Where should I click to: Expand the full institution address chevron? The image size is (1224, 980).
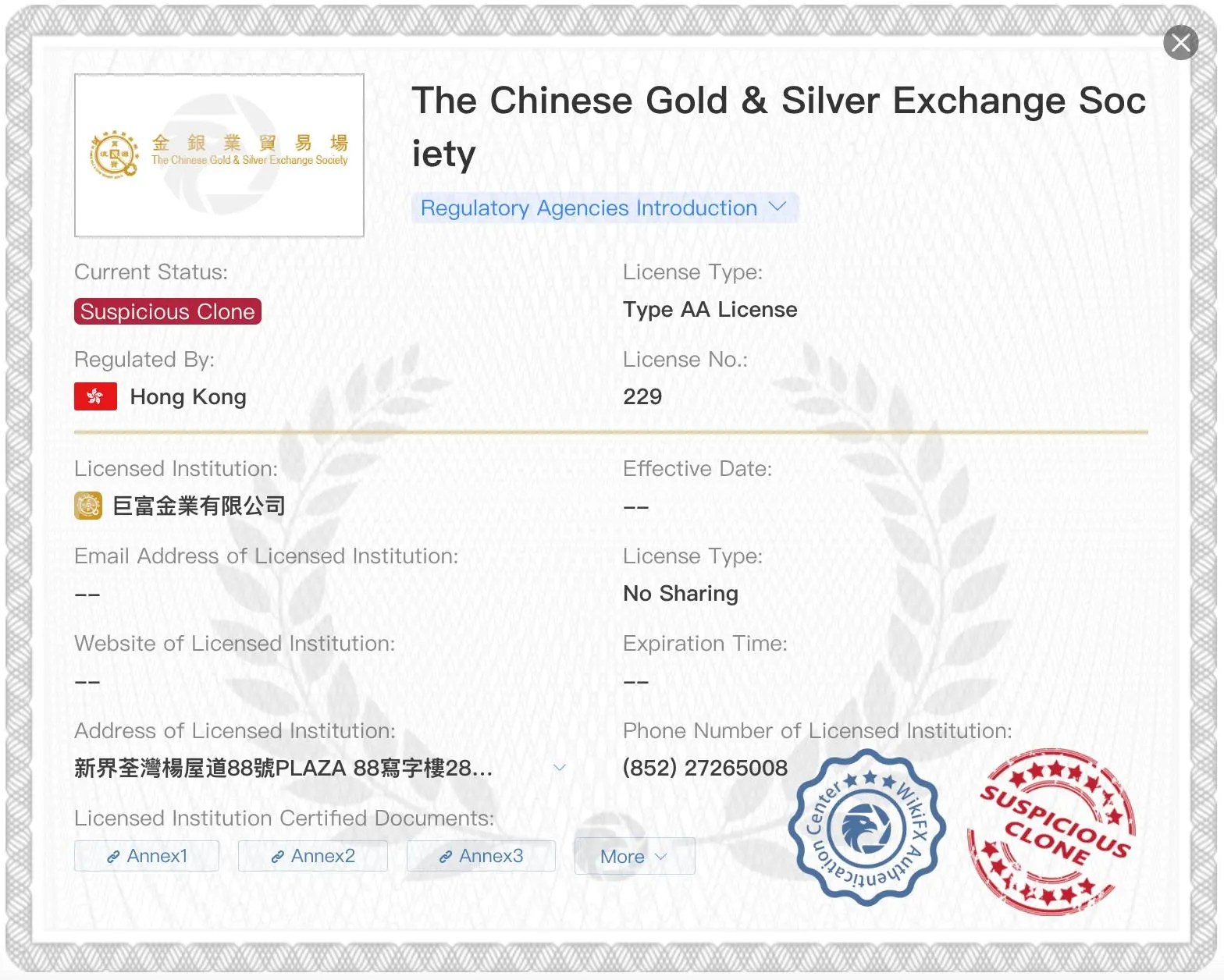(559, 768)
